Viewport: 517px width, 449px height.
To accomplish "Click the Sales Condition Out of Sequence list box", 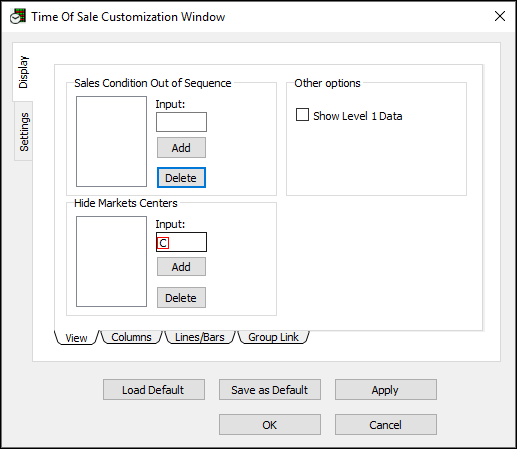I will pyautogui.click(x=111, y=141).
